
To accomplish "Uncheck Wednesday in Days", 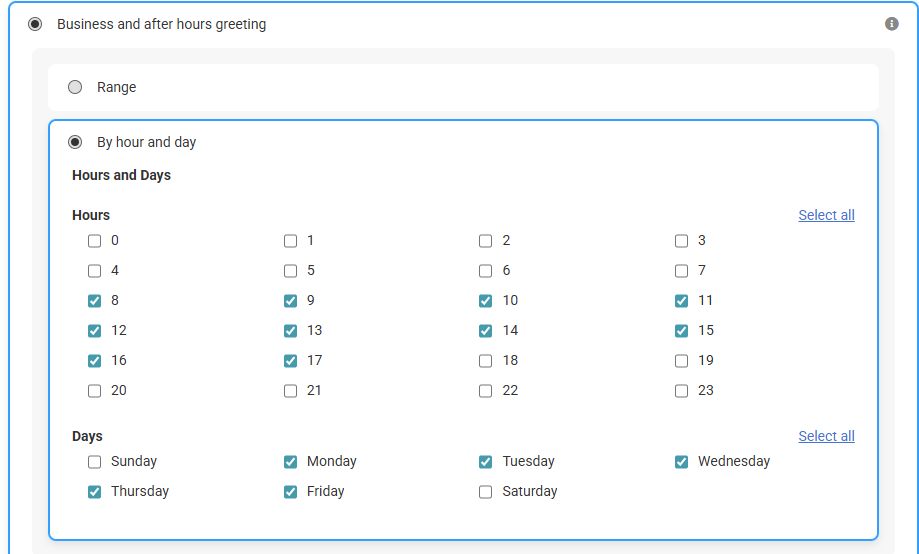I will click(x=681, y=462).
